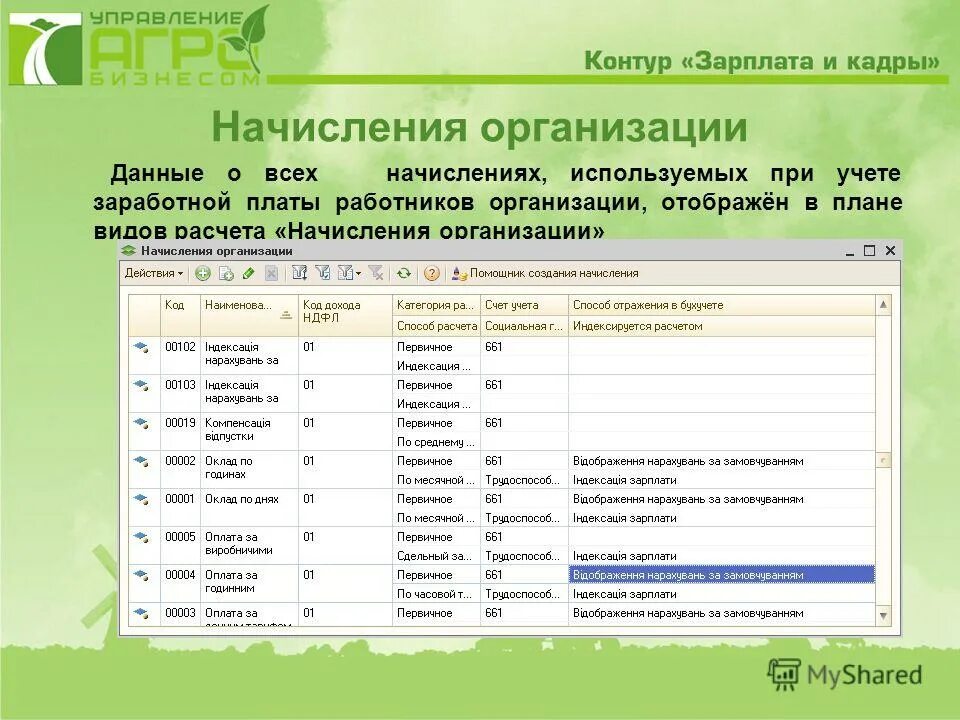Image resolution: width=960 pixels, height=720 pixels.
Task: Edit the current accrual with the pencil icon
Action: (248, 272)
